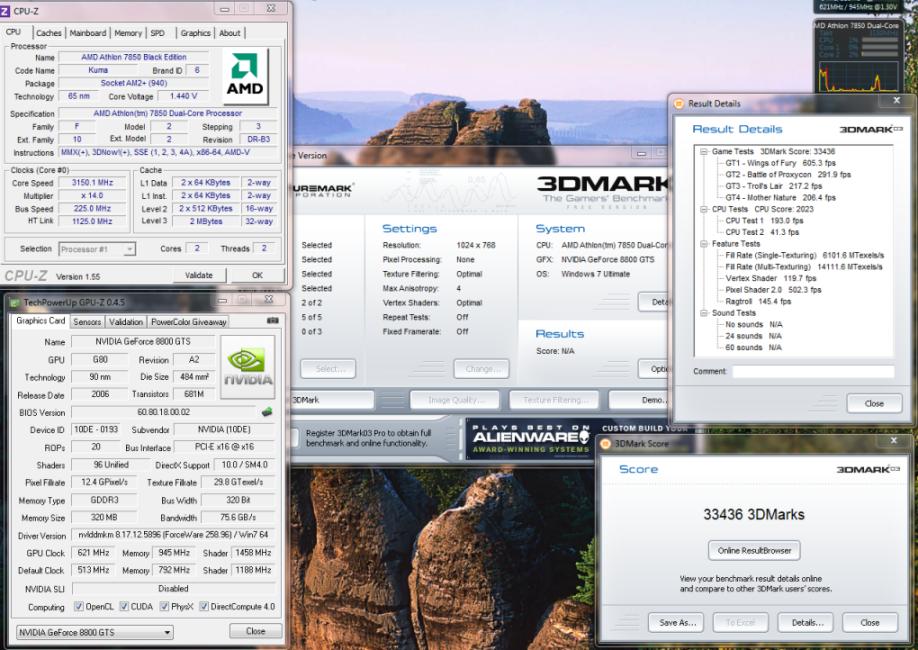This screenshot has height=650, width=918.
Task: Click the 33436 3DMarks score text
Action: tap(753, 515)
